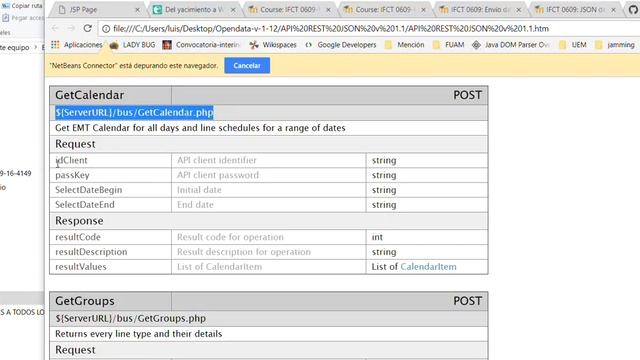Click the Cancelar debugging button
The width and height of the screenshot is (640, 360).
point(247,66)
